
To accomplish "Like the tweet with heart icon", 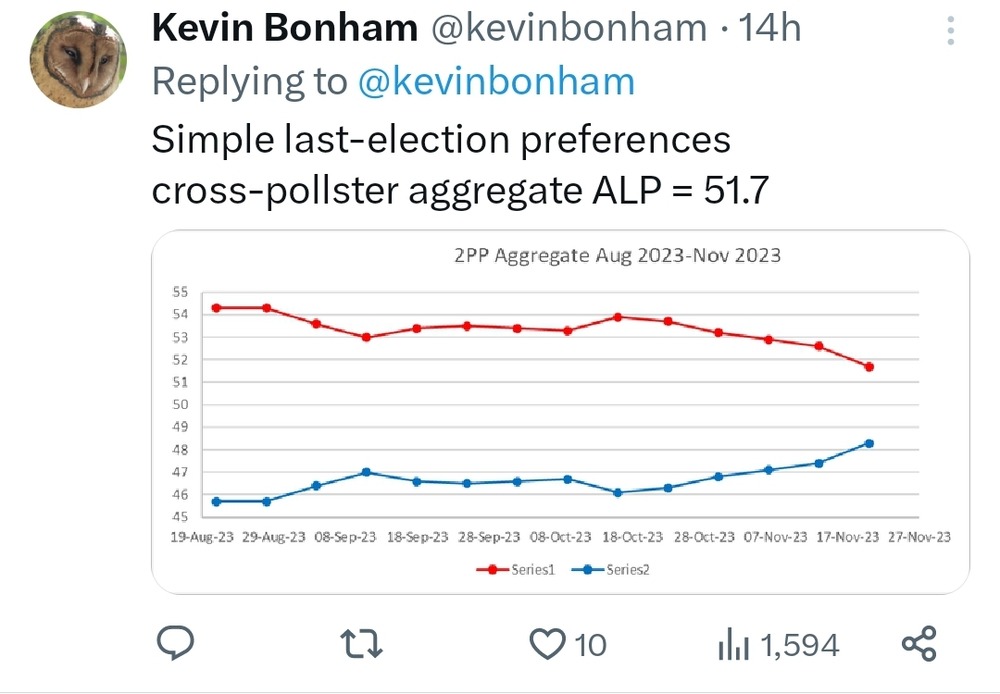I will [547, 644].
